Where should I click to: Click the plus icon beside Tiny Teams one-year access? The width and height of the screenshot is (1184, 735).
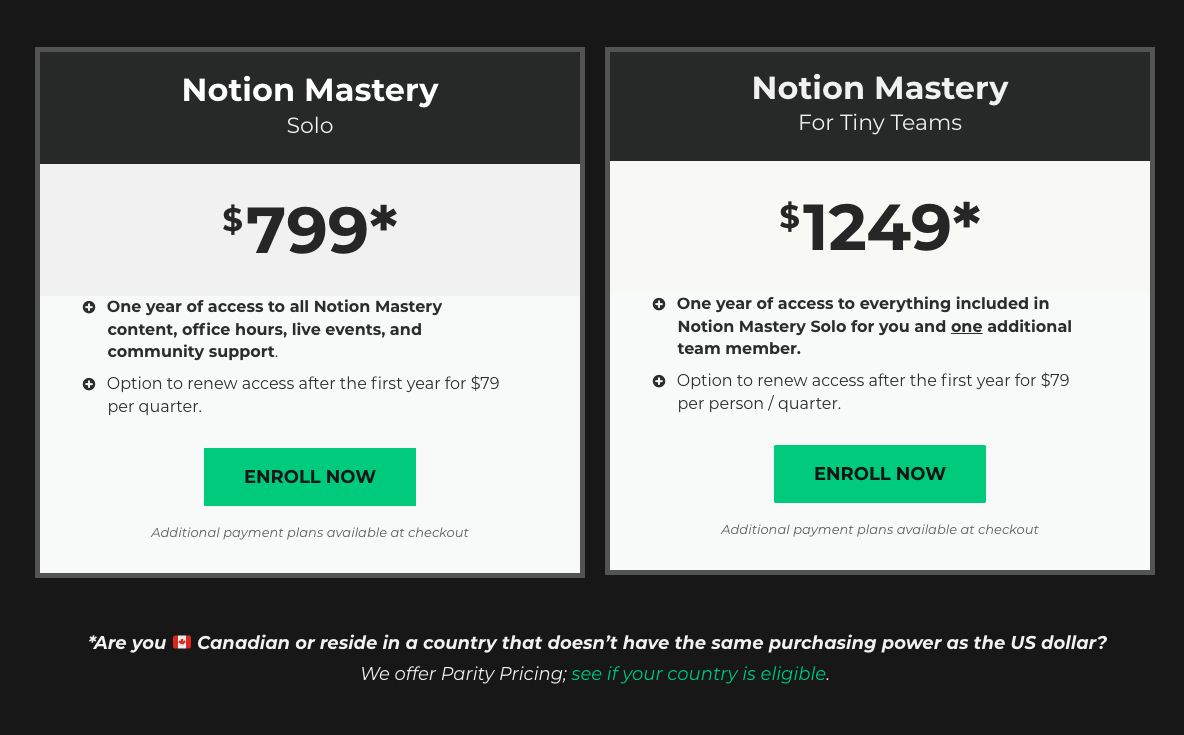pyautogui.click(x=659, y=304)
